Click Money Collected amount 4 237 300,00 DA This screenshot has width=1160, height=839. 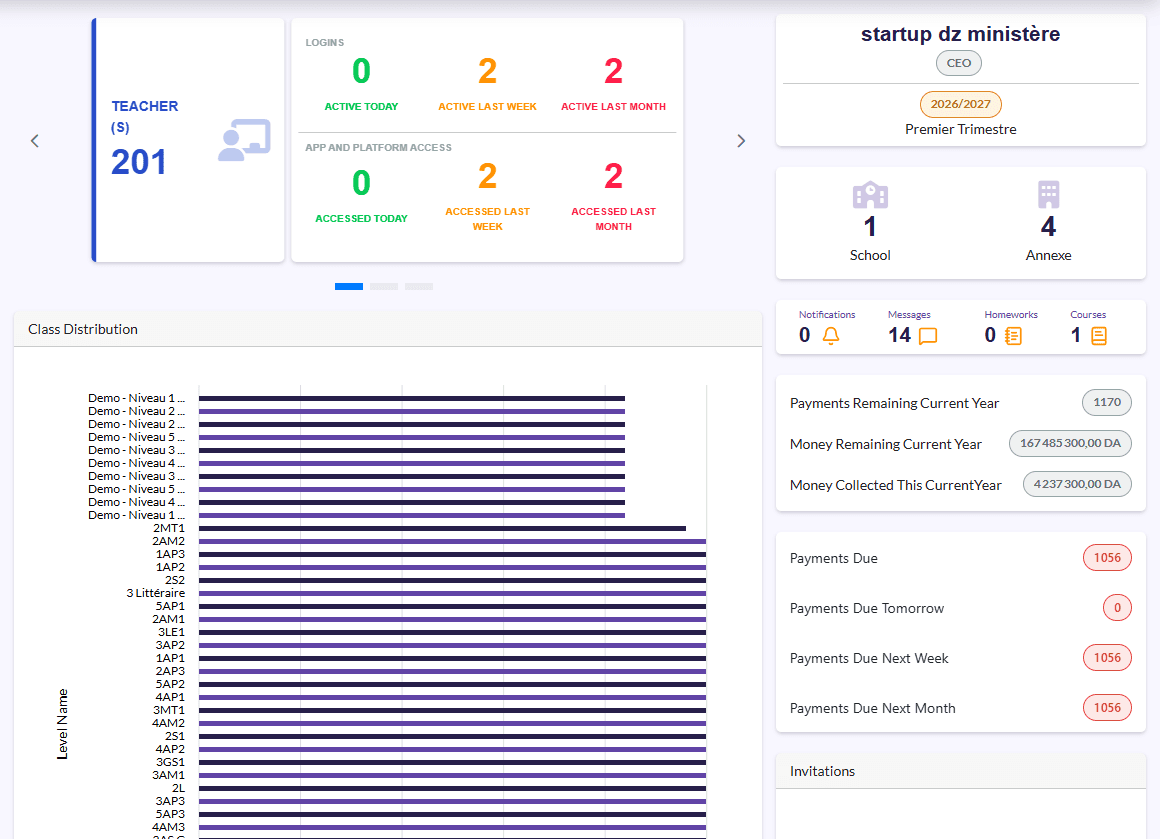coord(1077,484)
